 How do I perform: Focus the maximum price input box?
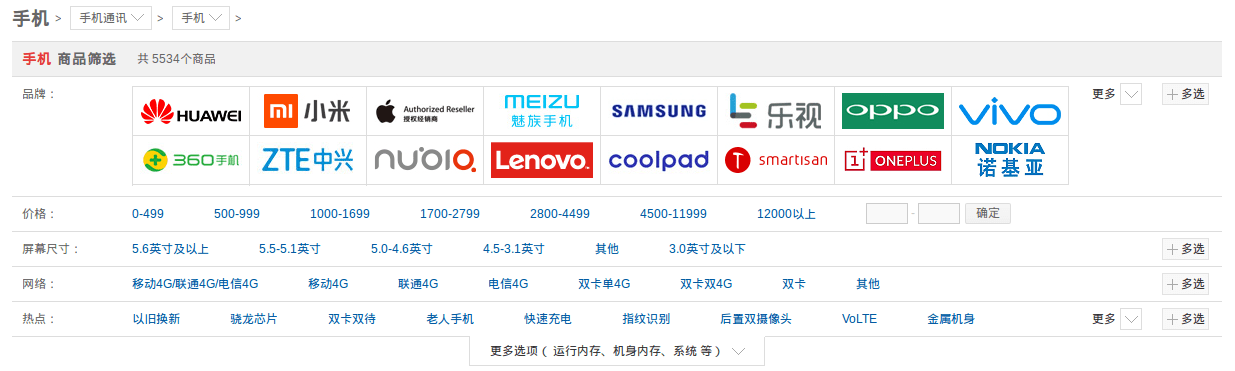click(x=939, y=213)
